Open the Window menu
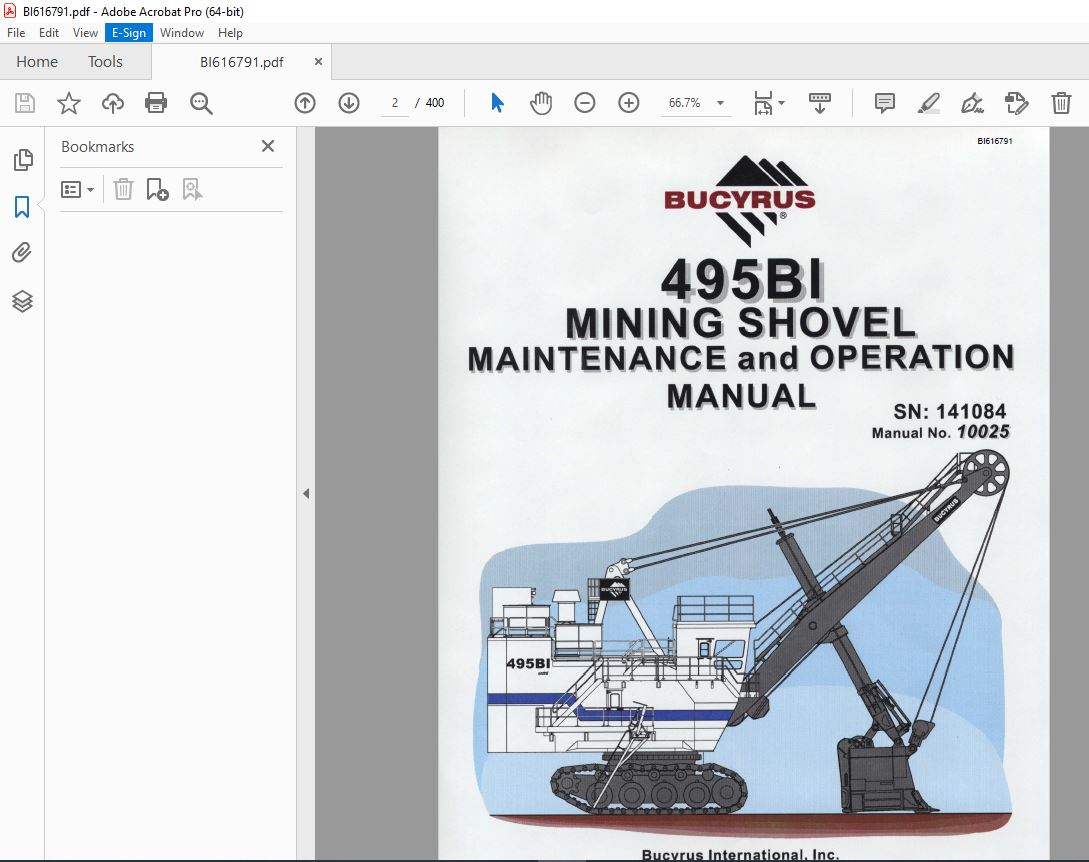This screenshot has height=862, width=1089. [182, 33]
